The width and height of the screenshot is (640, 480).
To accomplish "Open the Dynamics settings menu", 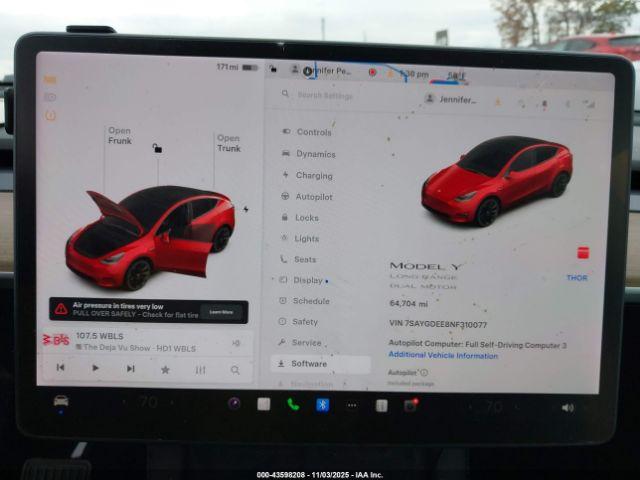I will pos(309,154).
